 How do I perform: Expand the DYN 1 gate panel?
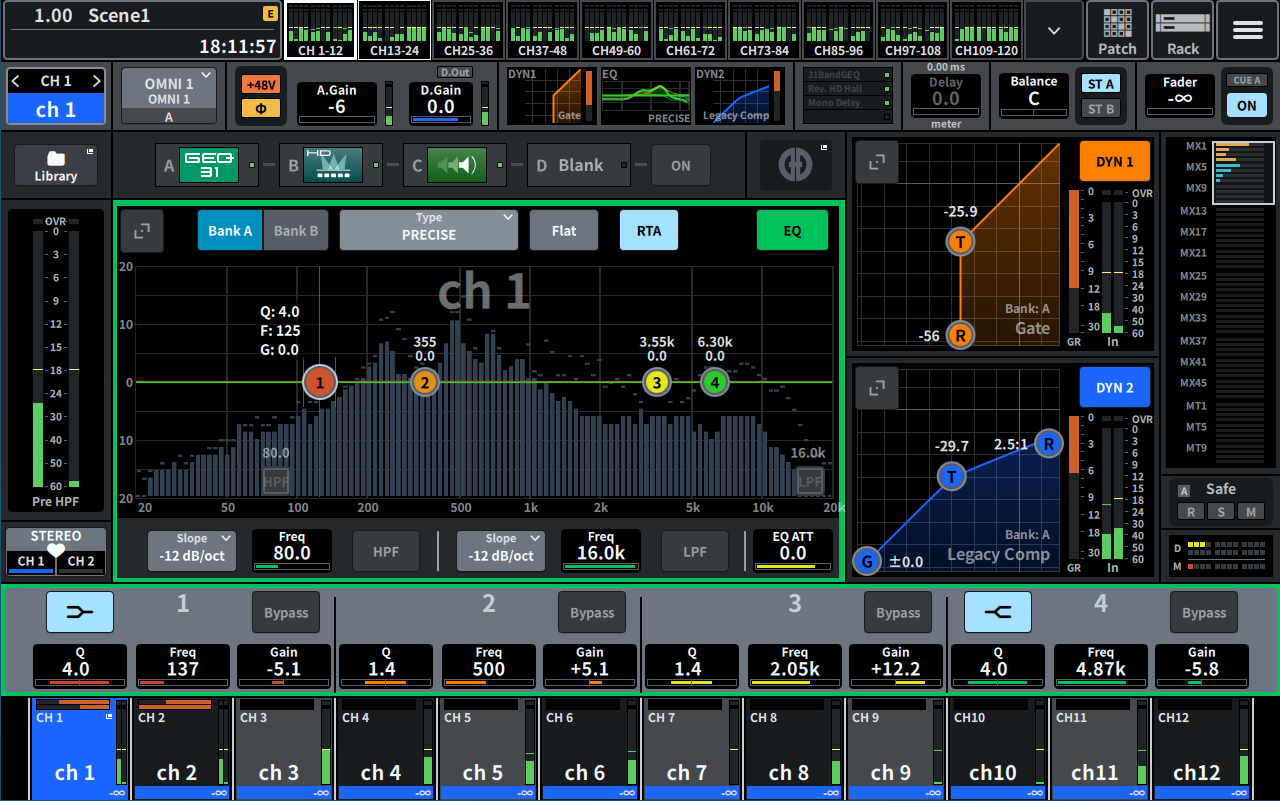876,163
